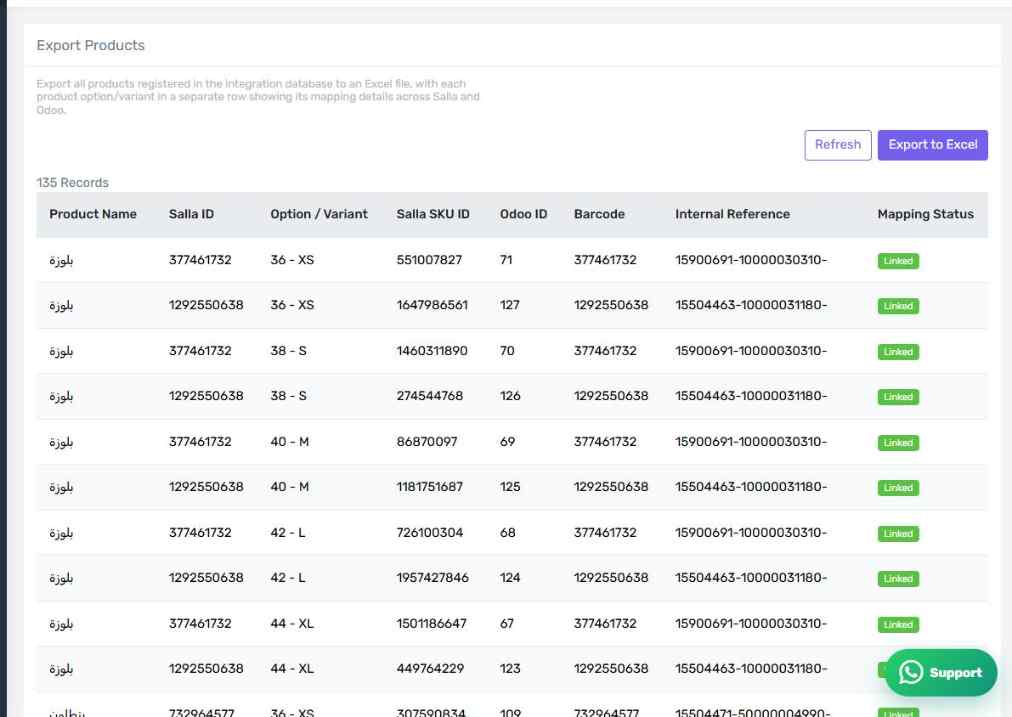Click Odoo ID 70 cell
Image resolution: width=1012 pixels, height=717 pixels.
click(507, 351)
